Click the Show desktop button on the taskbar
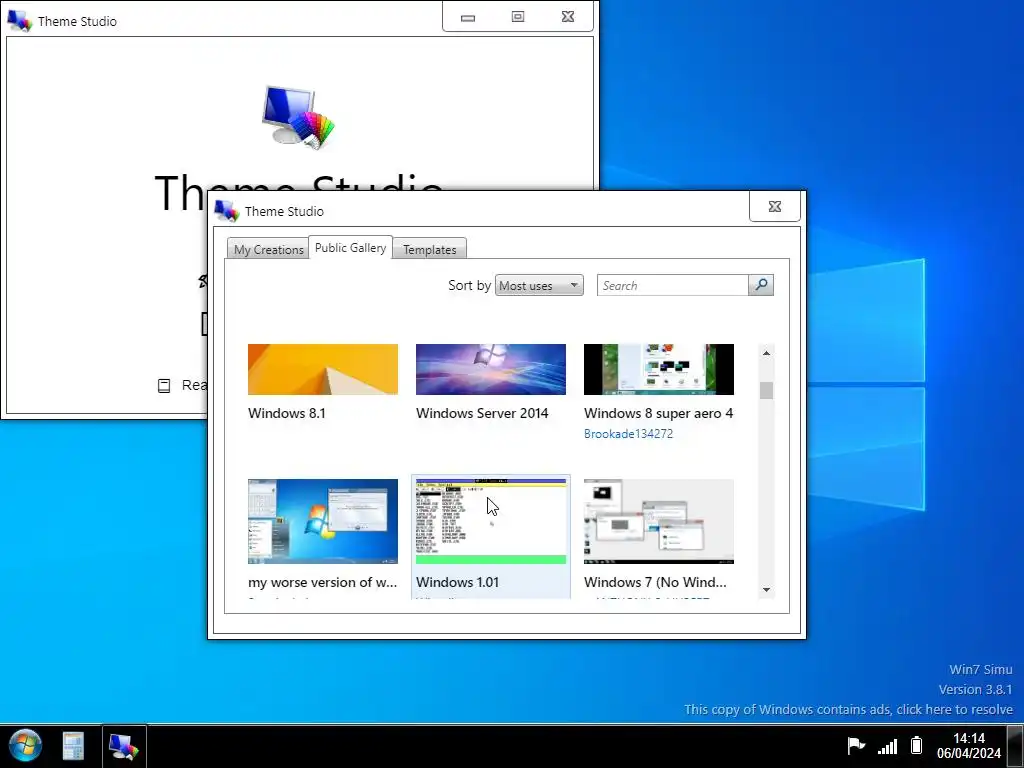Image resolution: width=1024 pixels, height=768 pixels. 1016,746
